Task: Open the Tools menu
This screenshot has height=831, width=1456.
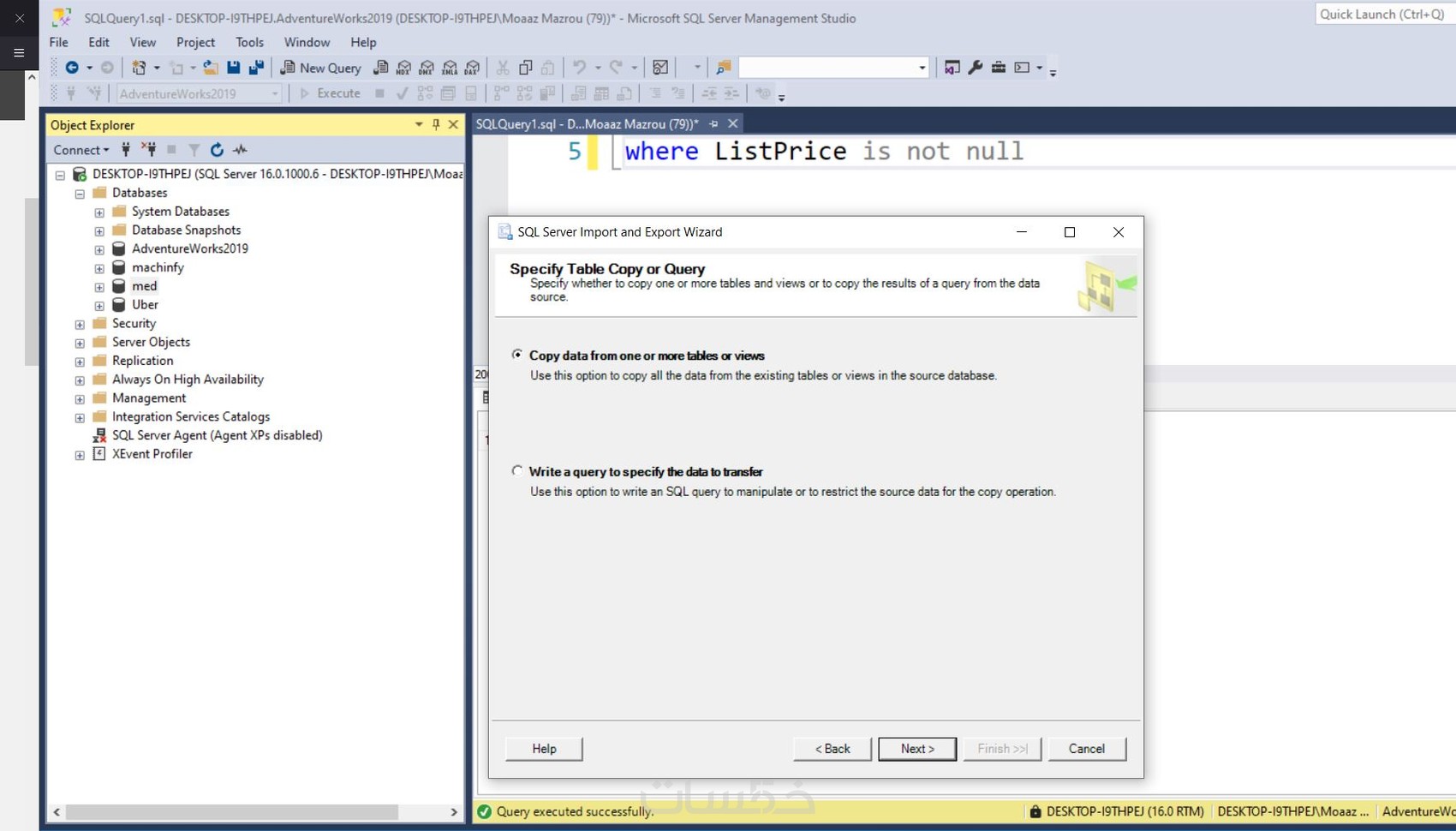Action: pos(250,42)
